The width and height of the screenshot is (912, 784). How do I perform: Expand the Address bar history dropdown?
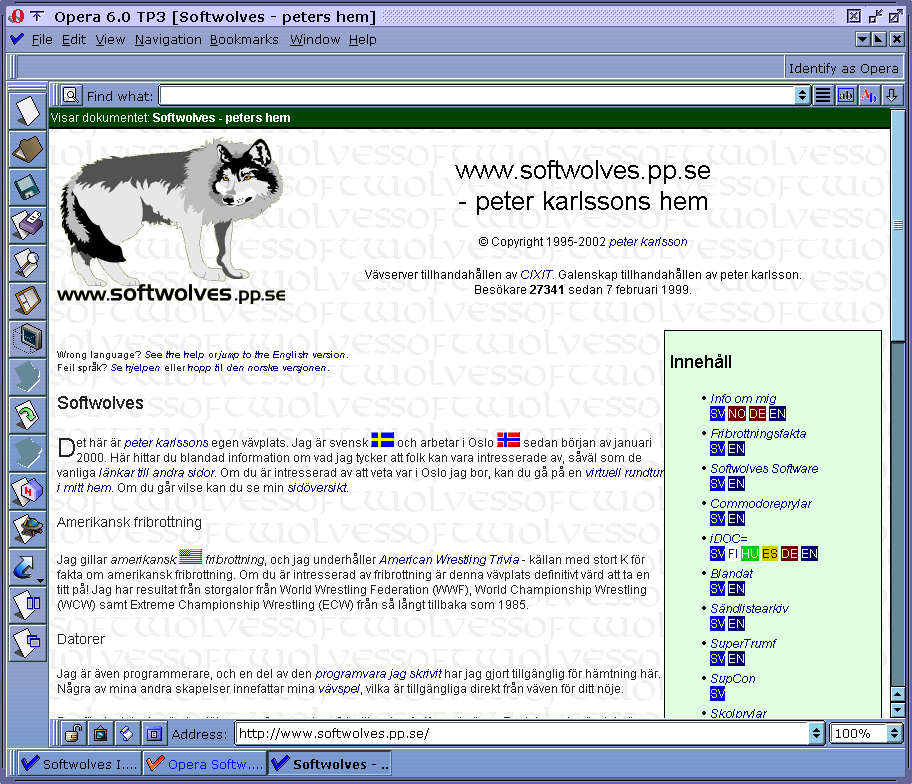click(x=816, y=734)
